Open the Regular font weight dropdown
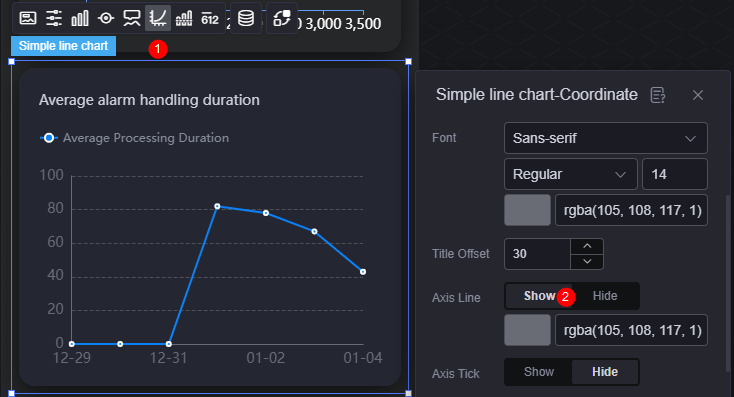The width and height of the screenshot is (734, 397). 571,174
